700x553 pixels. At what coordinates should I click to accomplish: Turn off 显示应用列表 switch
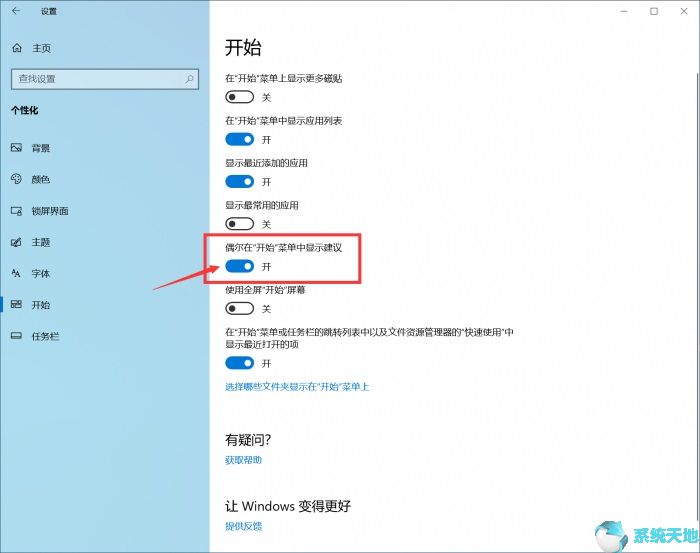click(239, 139)
